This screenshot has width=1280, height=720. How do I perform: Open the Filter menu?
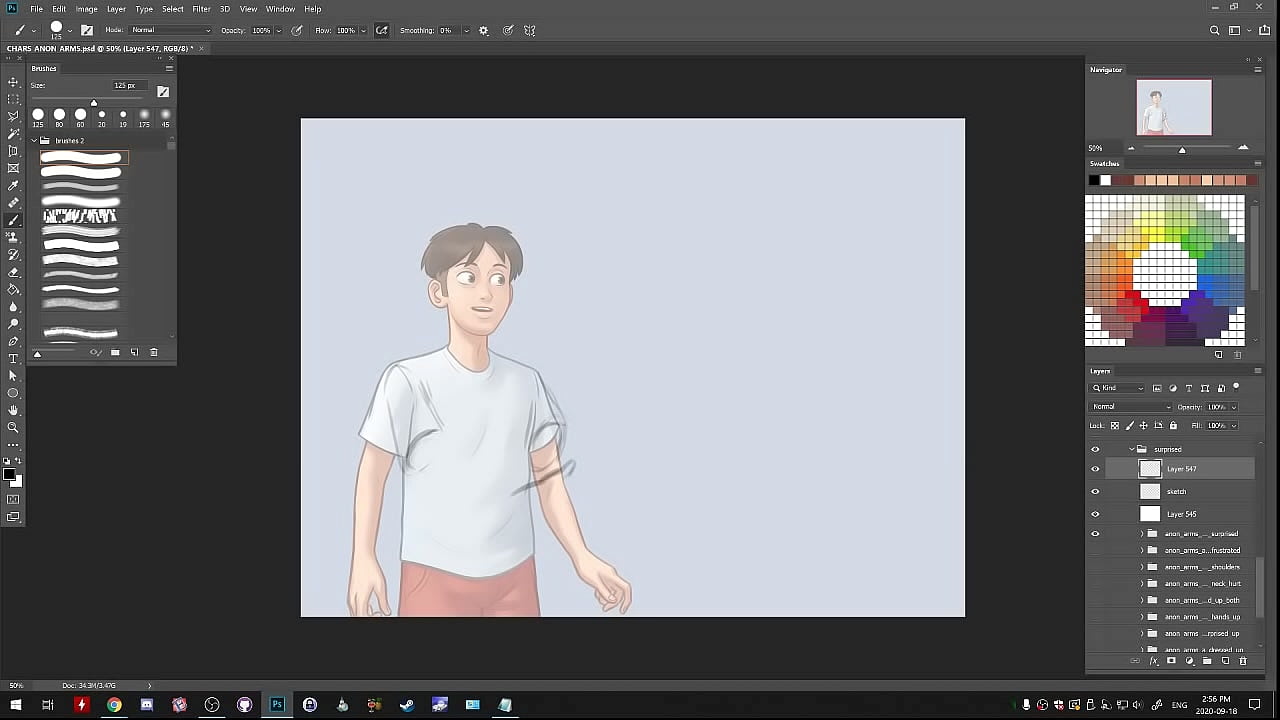coord(201,9)
